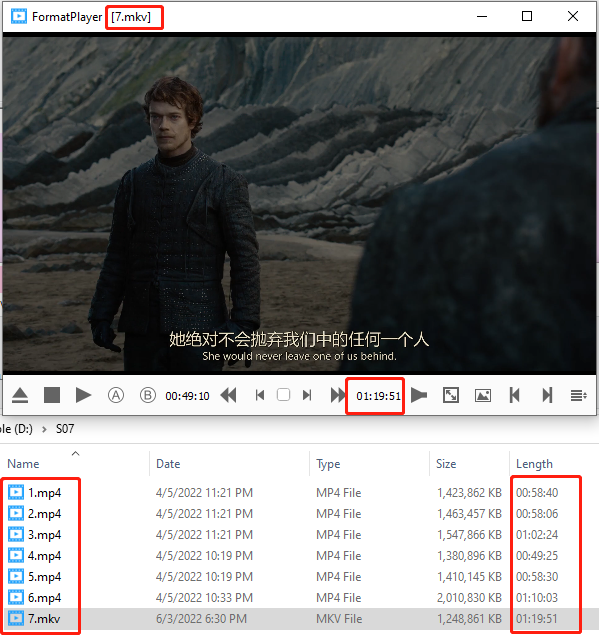Click the eject/open file icon
Image resolution: width=599 pixels, height=636 pixels.
pyautogui.click(x=20, y=395)
